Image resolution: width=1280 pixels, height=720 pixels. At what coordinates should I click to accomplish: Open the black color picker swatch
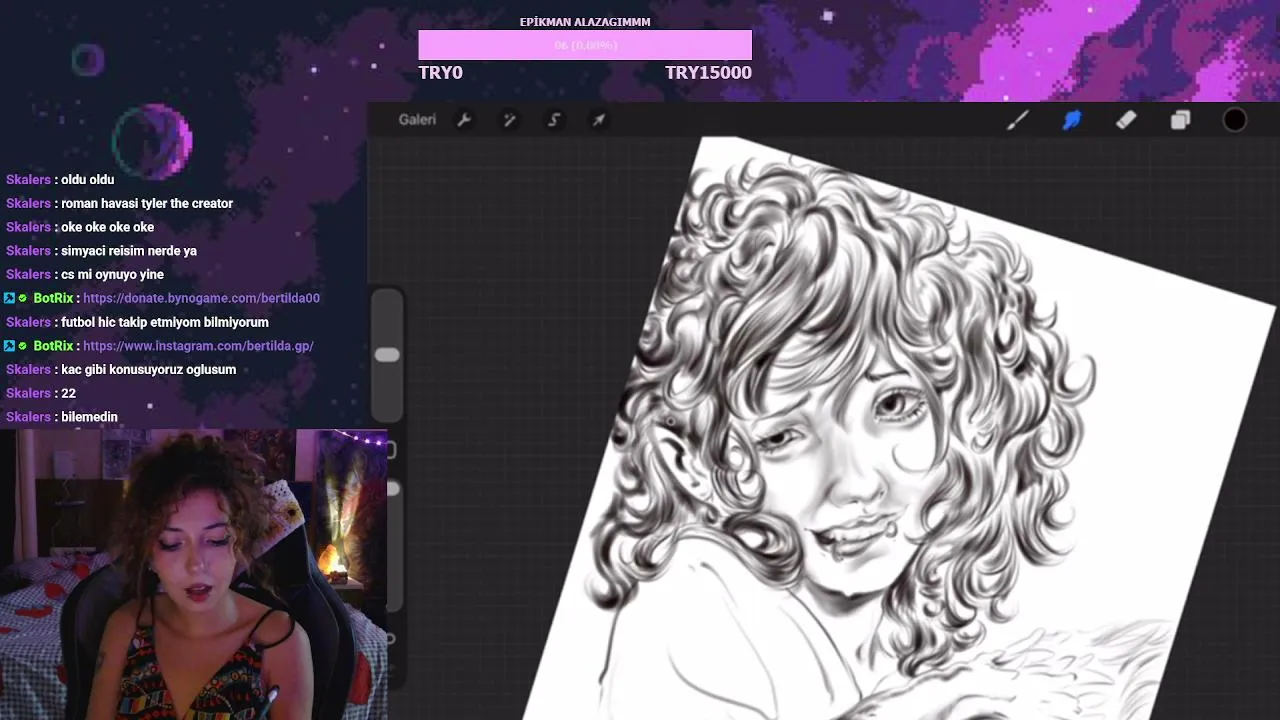[x=1235, y=120]
